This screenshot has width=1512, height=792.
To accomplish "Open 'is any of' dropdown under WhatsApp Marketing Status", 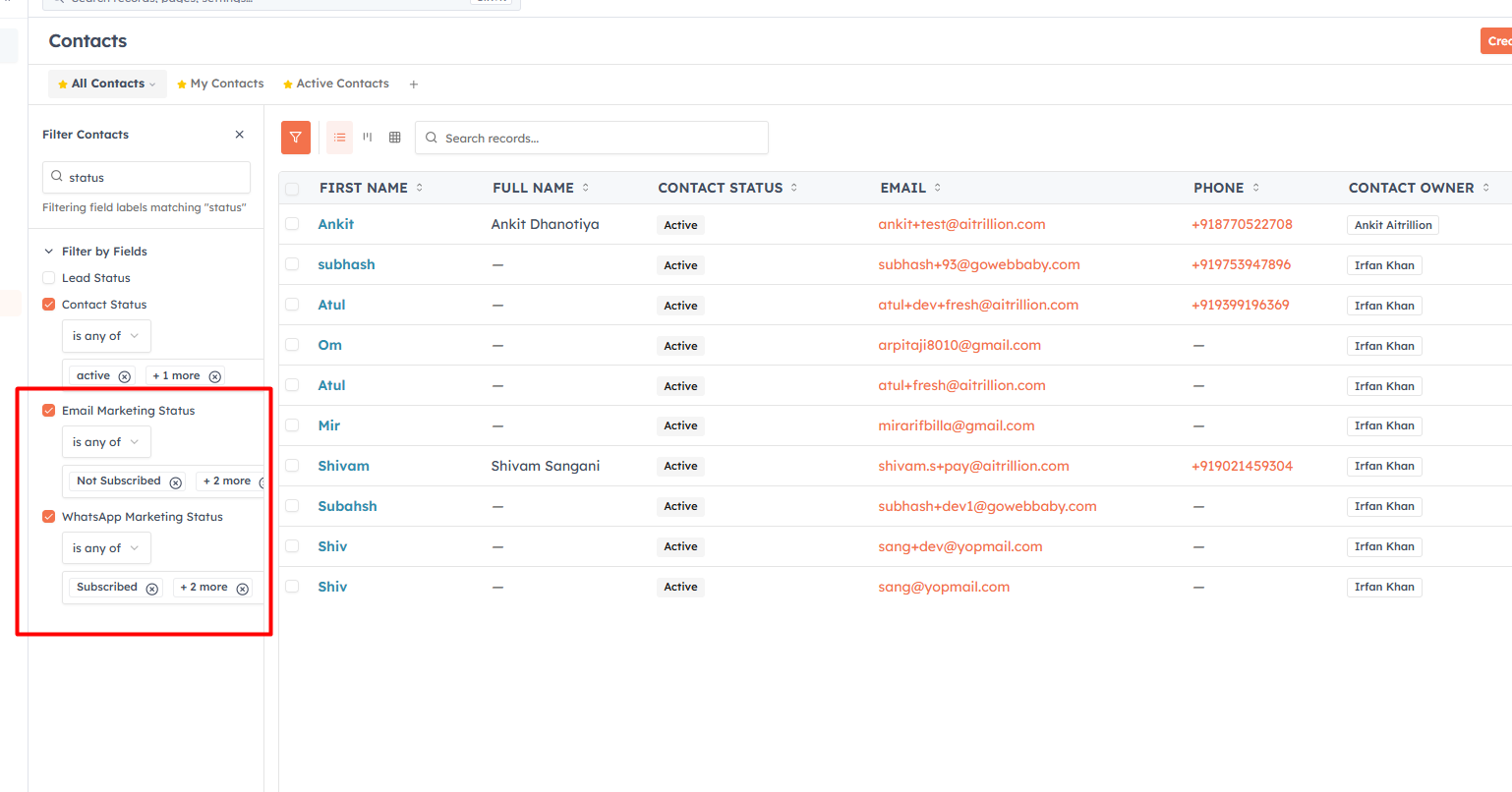I will (106, 548).
